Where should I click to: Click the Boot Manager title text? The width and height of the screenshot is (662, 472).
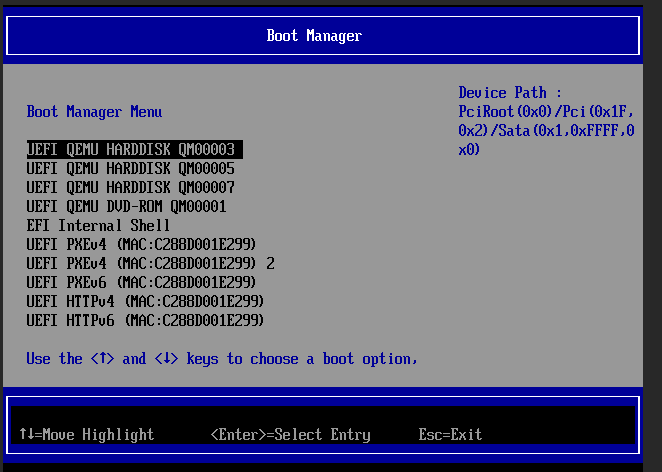[314, 36]
